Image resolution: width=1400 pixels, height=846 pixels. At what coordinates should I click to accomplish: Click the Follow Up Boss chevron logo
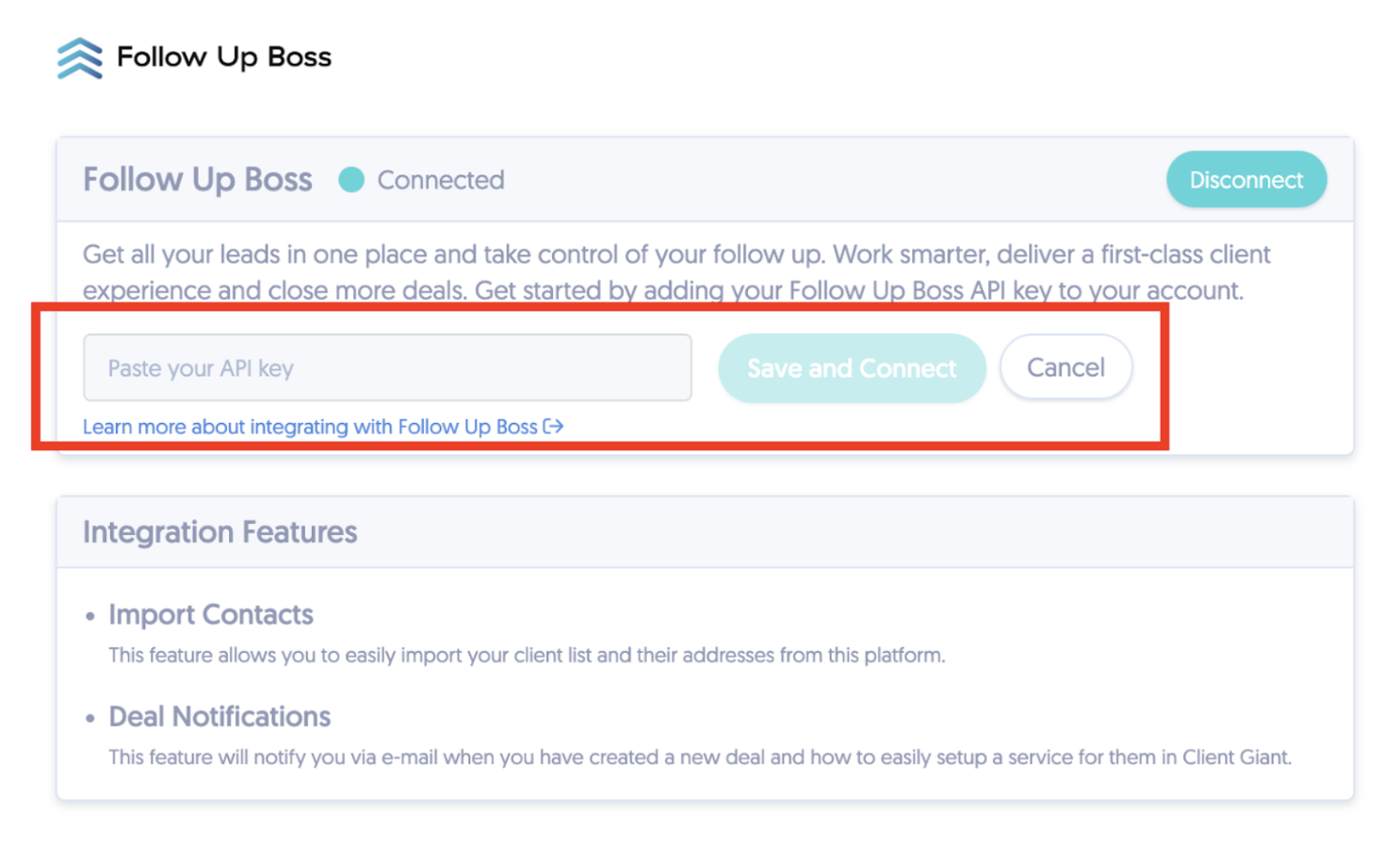tap(80, 58)
